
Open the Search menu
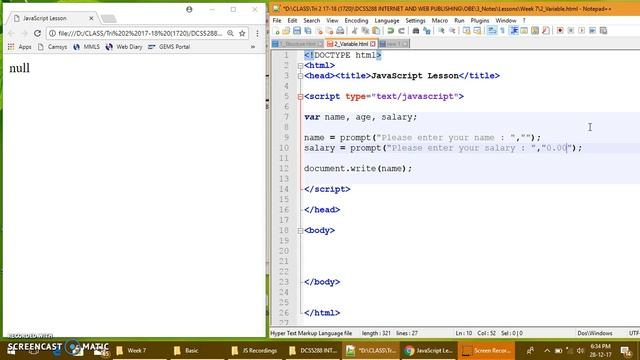click(311, 20)
